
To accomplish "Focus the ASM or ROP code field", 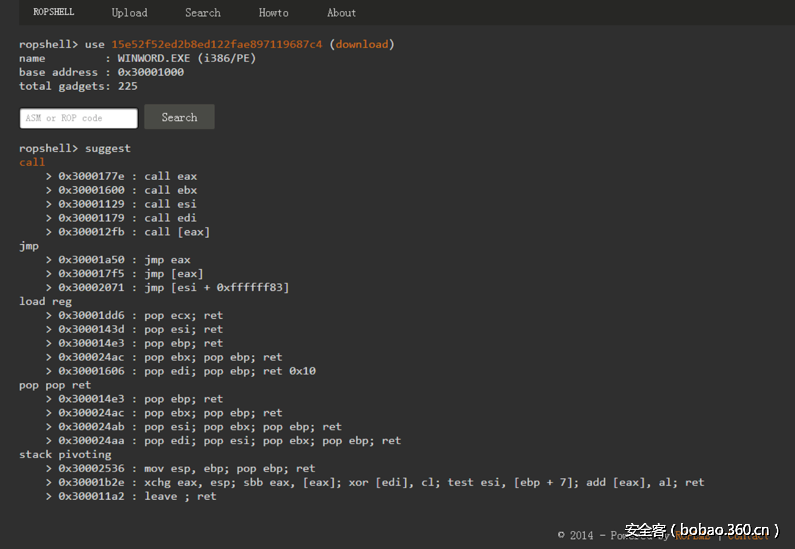I will [79, 118].
